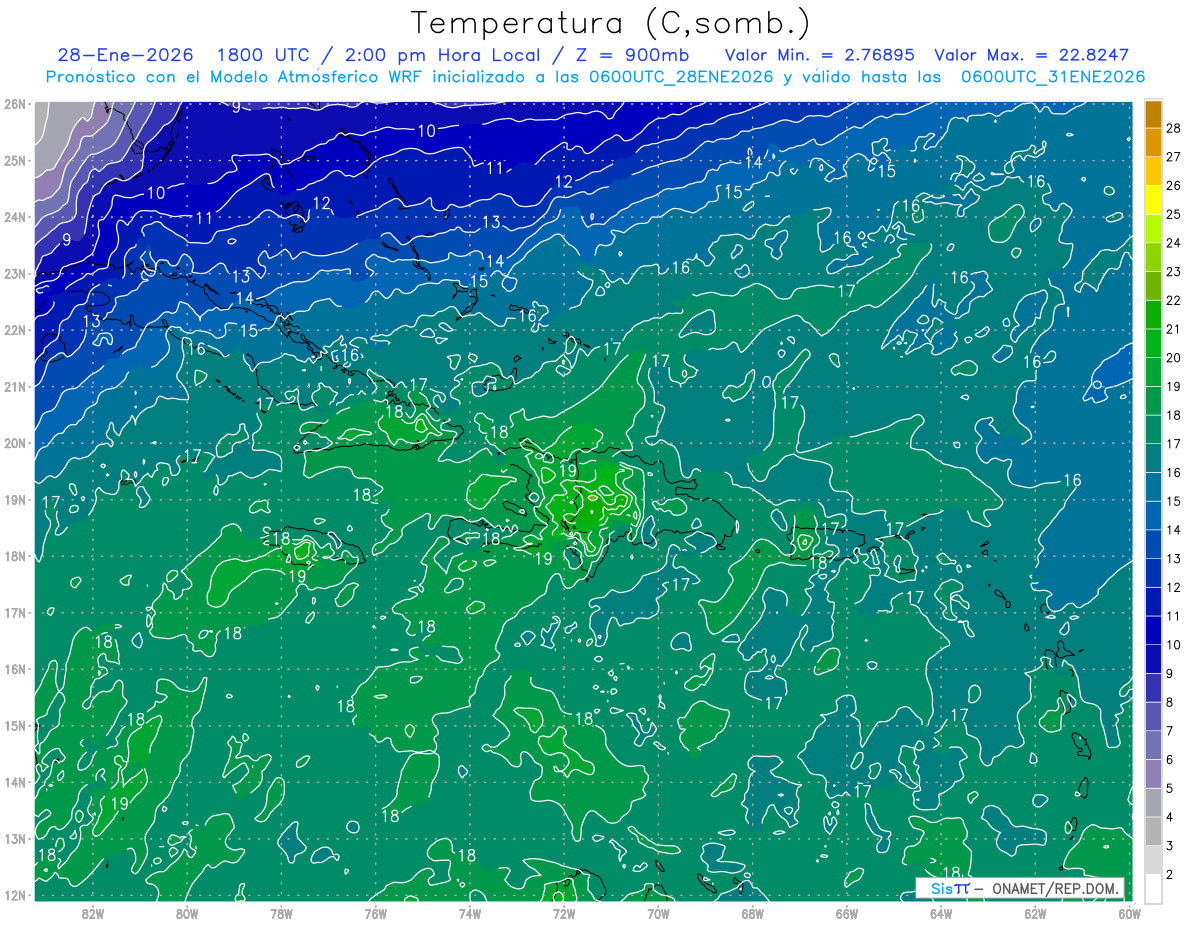Screen dimensions: 1200x927
Task: Click the 28 label on color scale
Action: click(1173, 128)
